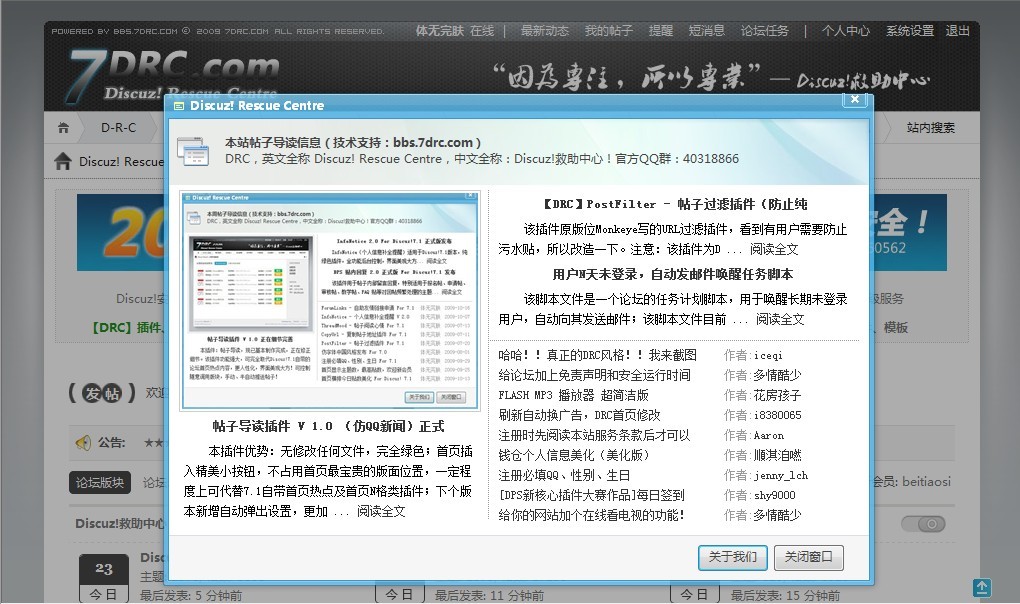This screenshot has height=604, width=1020.
Task: Click the home icon in the navigation bar
Action: click(x=63, y=127)
